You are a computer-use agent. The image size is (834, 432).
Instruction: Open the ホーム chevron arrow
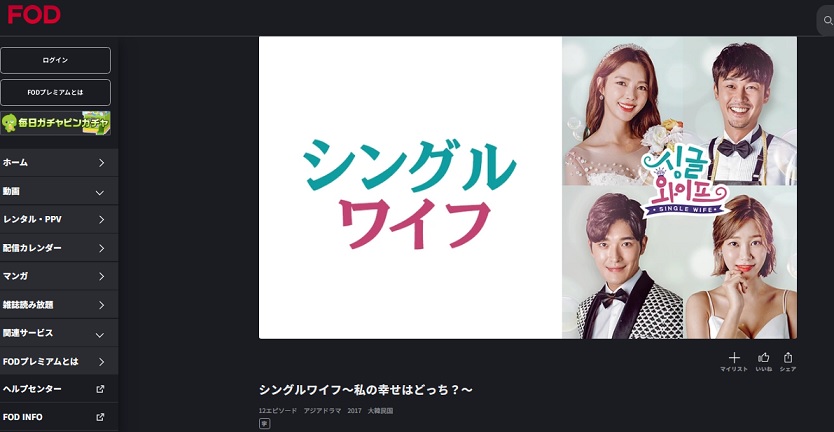tap(102, 163)
